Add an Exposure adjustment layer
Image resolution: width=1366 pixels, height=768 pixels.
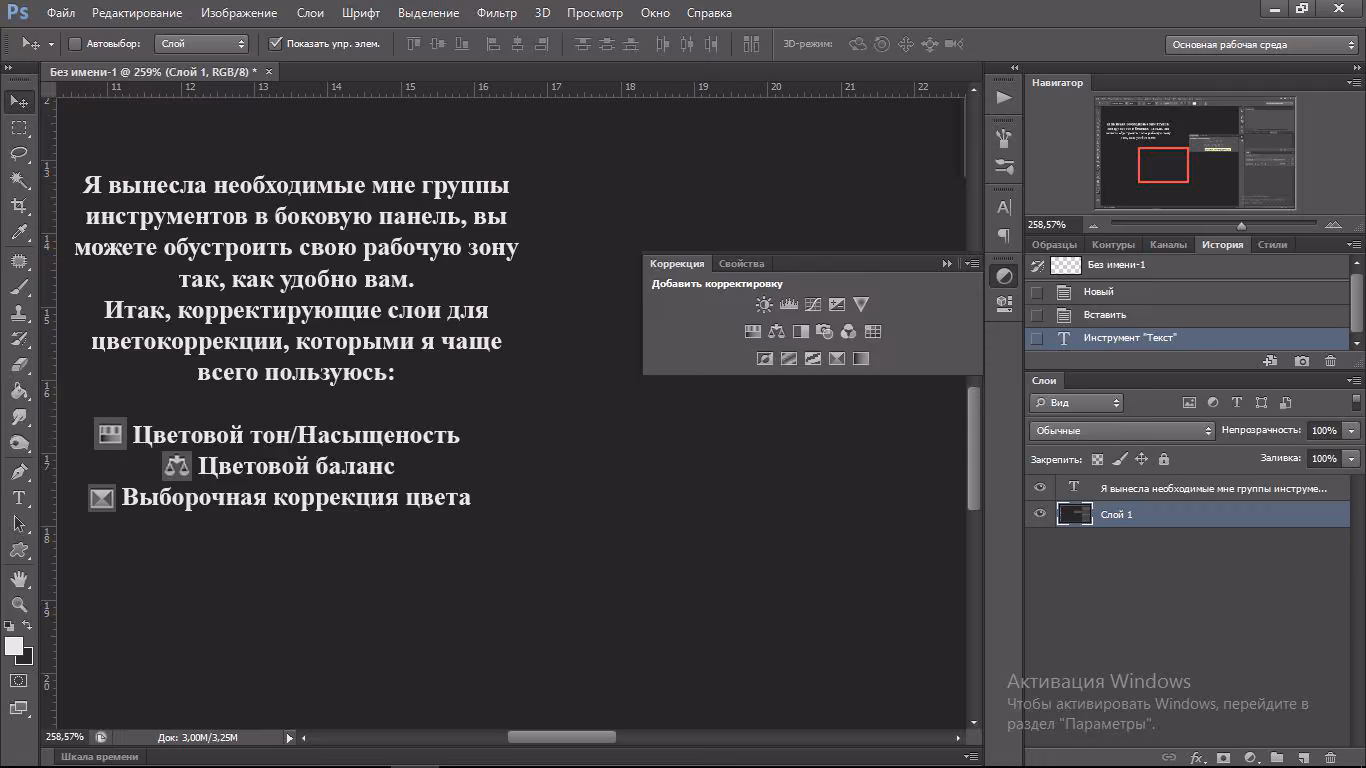point(837,305)
